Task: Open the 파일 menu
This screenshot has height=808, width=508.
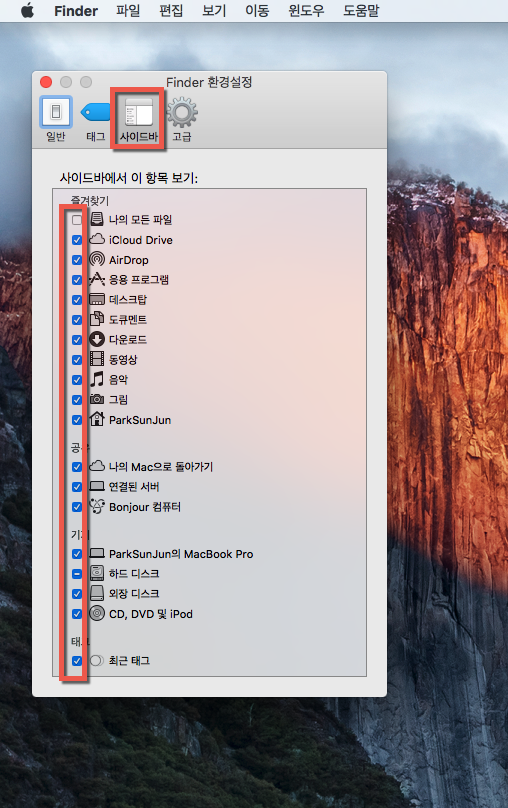Action: tap(128, 11)
